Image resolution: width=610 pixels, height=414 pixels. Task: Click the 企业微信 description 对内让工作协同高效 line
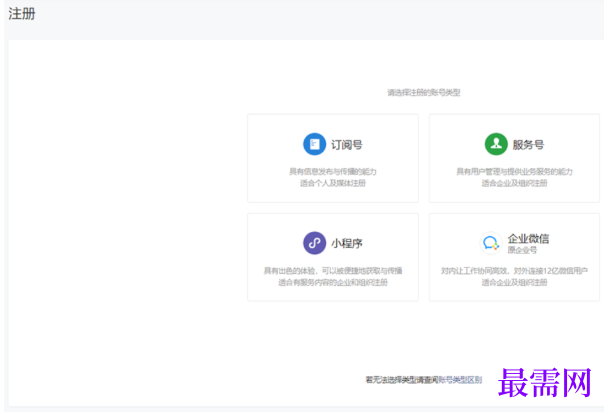[514, 271]
